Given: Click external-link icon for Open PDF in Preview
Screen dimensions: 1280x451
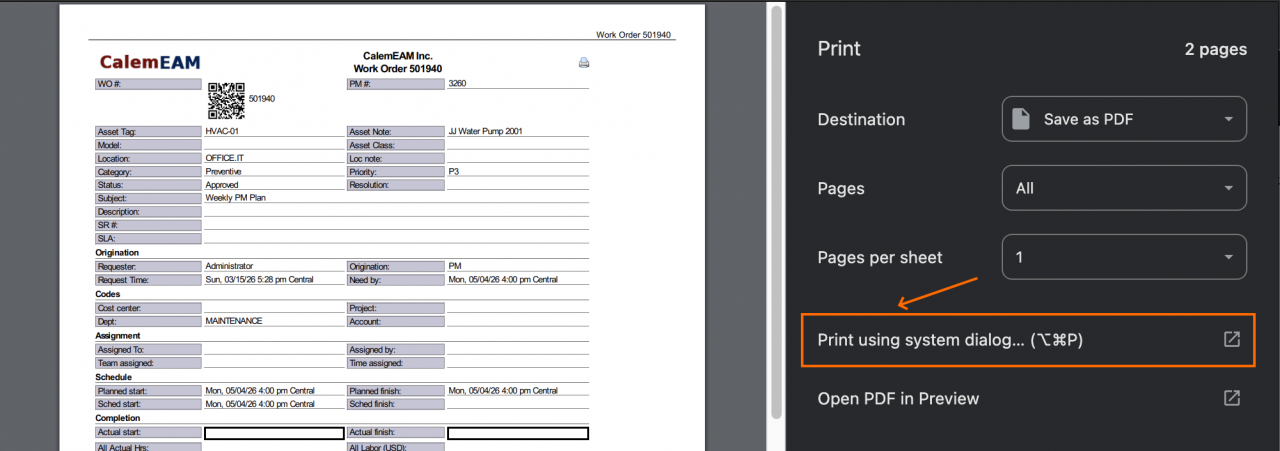Looking at the screenshot, I should click(x=1232, y=398).
